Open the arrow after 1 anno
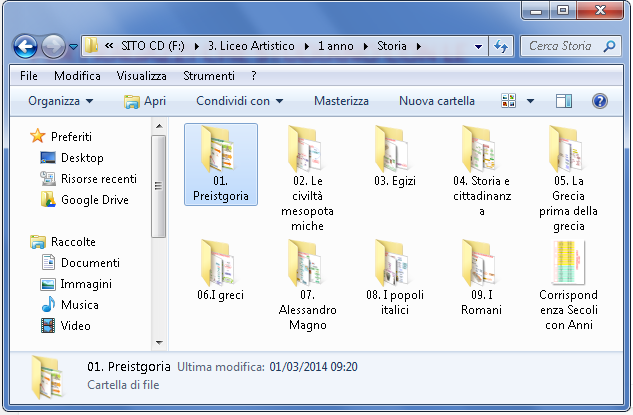633x415 pixels. 366,46
